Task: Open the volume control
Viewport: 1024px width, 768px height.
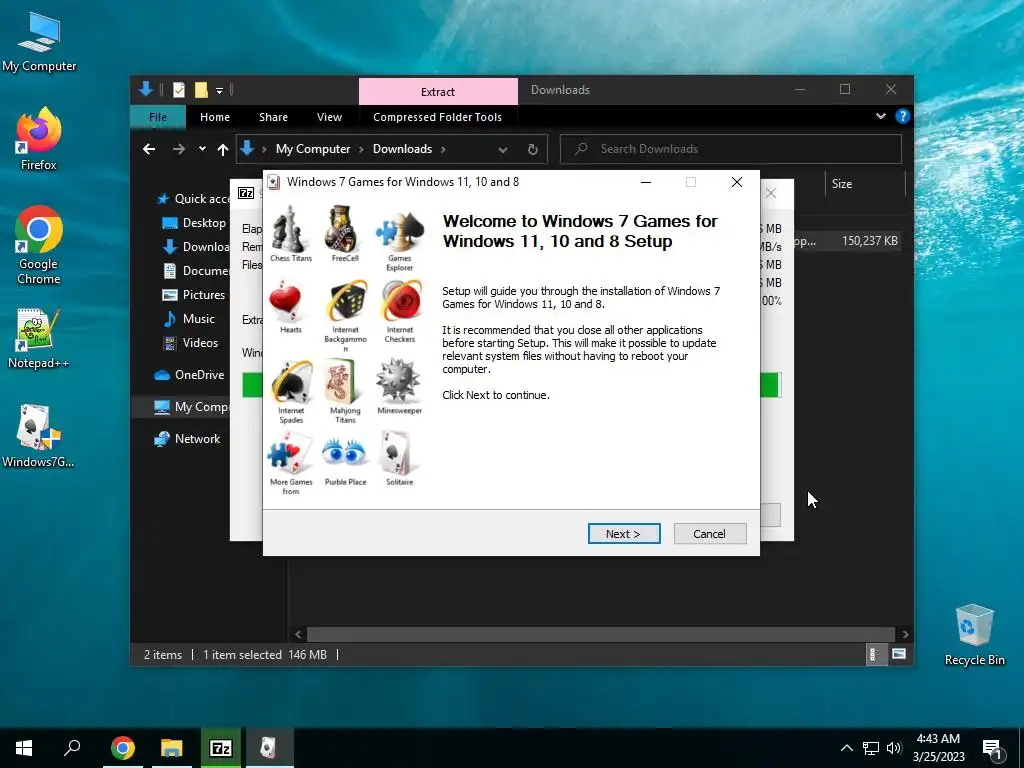Action: coord(894,748)
